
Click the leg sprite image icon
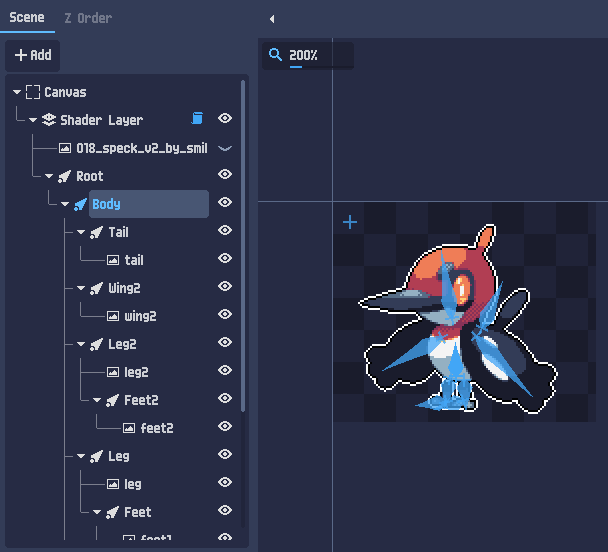point(113,484)
